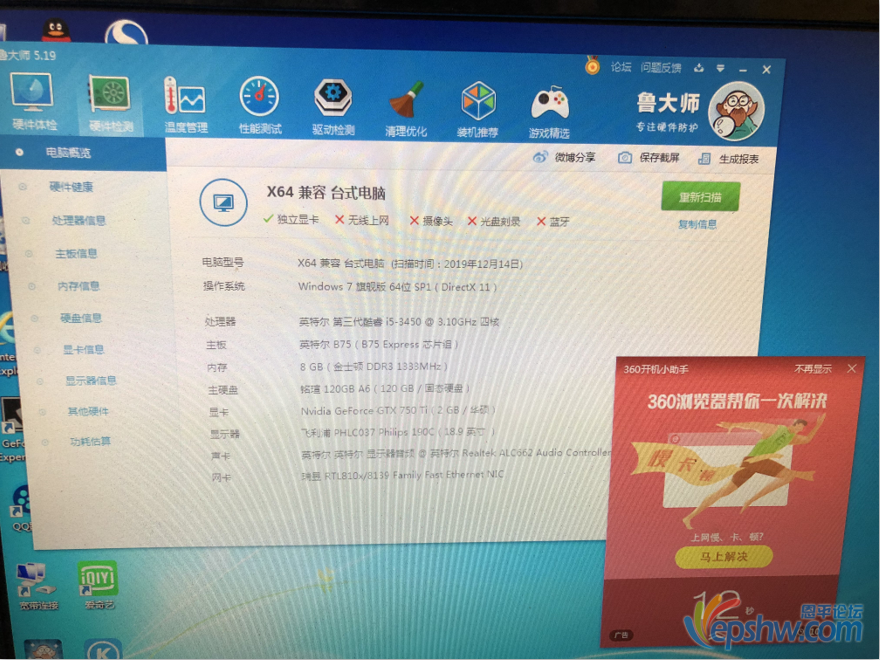This screenshot has height=660, width=880.
Task: Open the 爱奇艺 iQIYI desktop shortcut
Action: coord(98,585)
